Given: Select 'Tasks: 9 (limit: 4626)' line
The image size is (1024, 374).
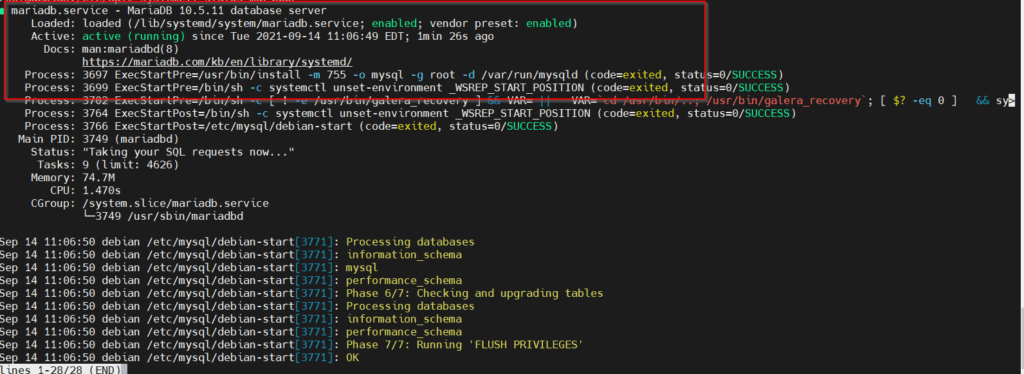Looking at the screenshot, I should (108, 164).
